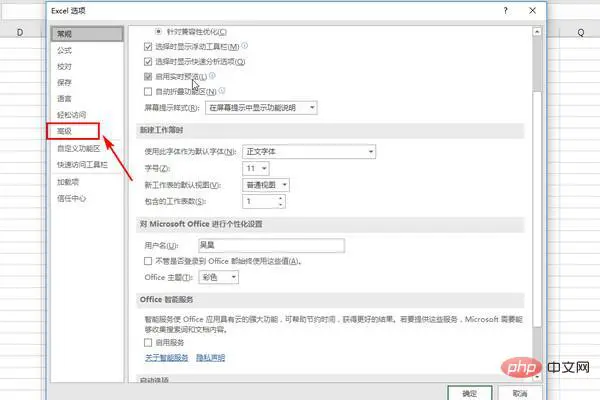Select 公式 category in left list
The image size is (600, 400).
(x=64, y=50)
